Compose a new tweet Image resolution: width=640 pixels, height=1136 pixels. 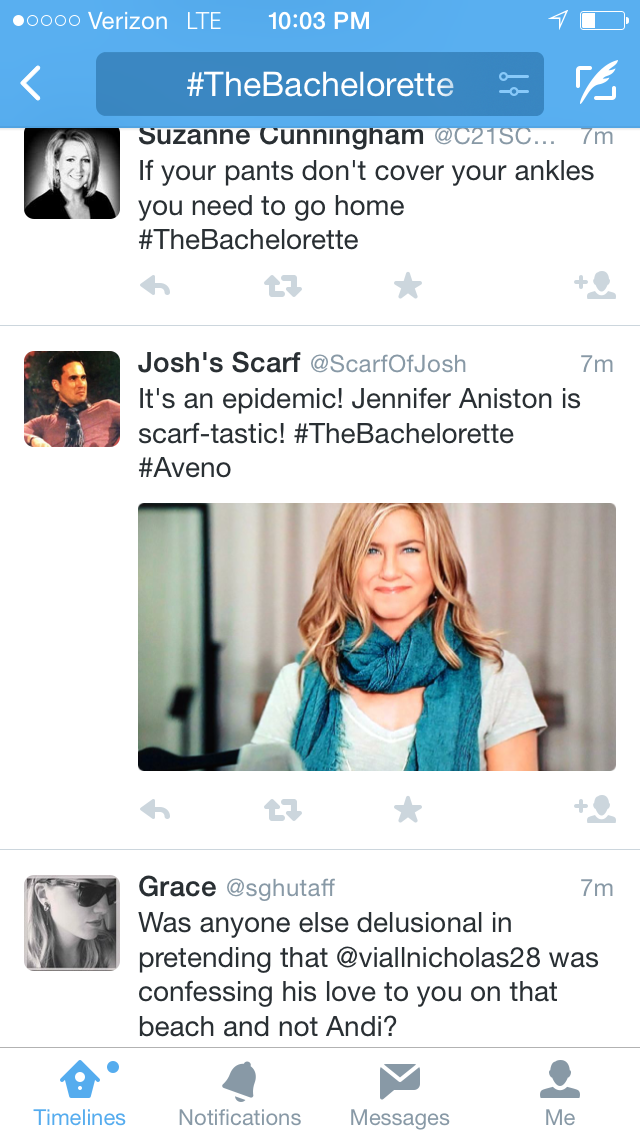(x=596, y=84)
